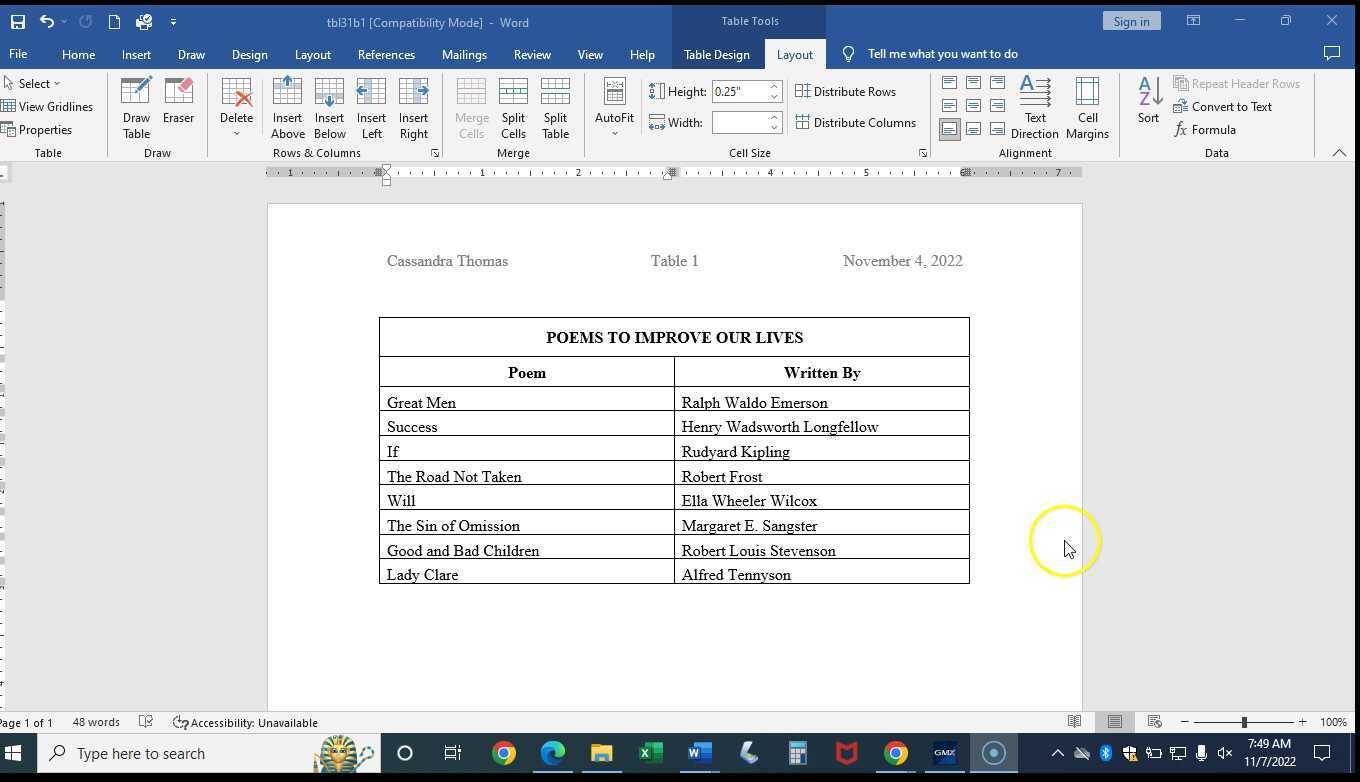
Task: Distribute rows evenly
Action: [x=848, y=91]
